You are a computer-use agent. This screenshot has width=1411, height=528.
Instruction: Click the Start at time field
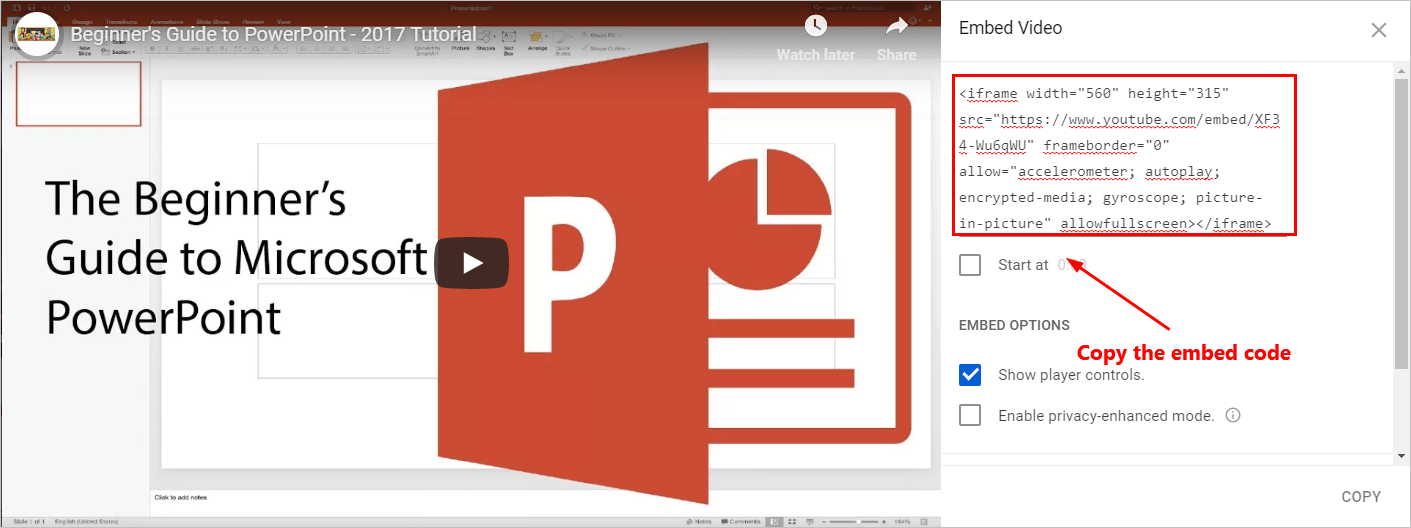[x=1071, y=265]
